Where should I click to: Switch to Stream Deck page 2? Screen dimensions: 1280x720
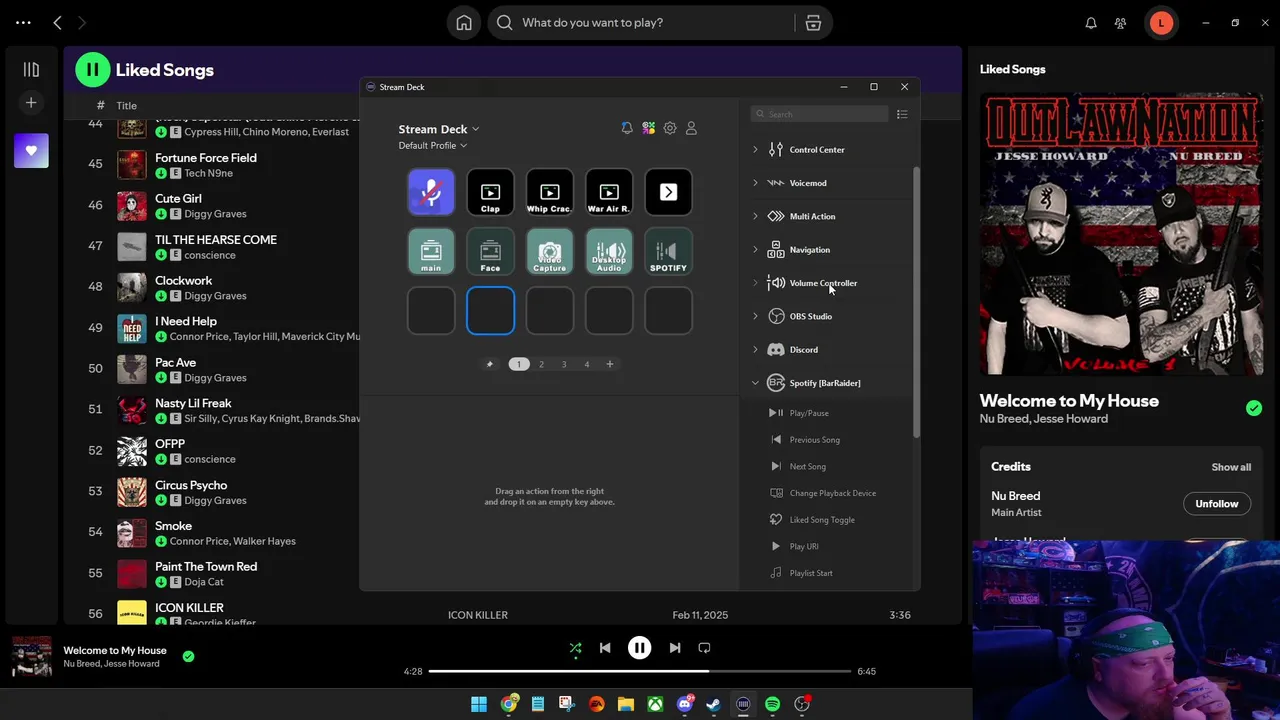point(541,364)
